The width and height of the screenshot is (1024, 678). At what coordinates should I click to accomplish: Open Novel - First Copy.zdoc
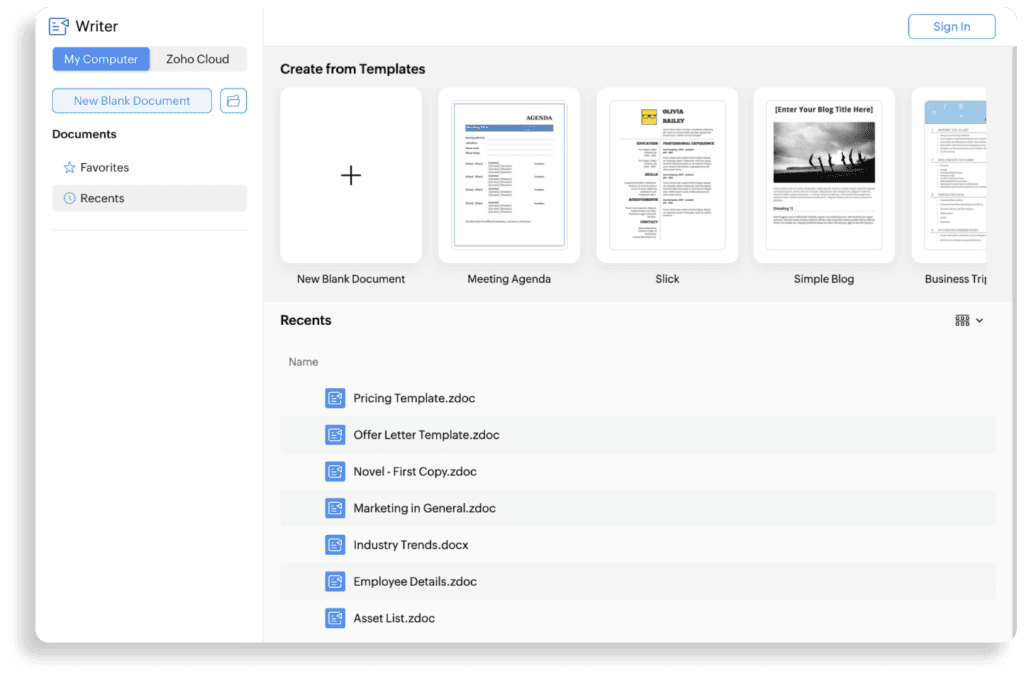(x=638, y=471)
